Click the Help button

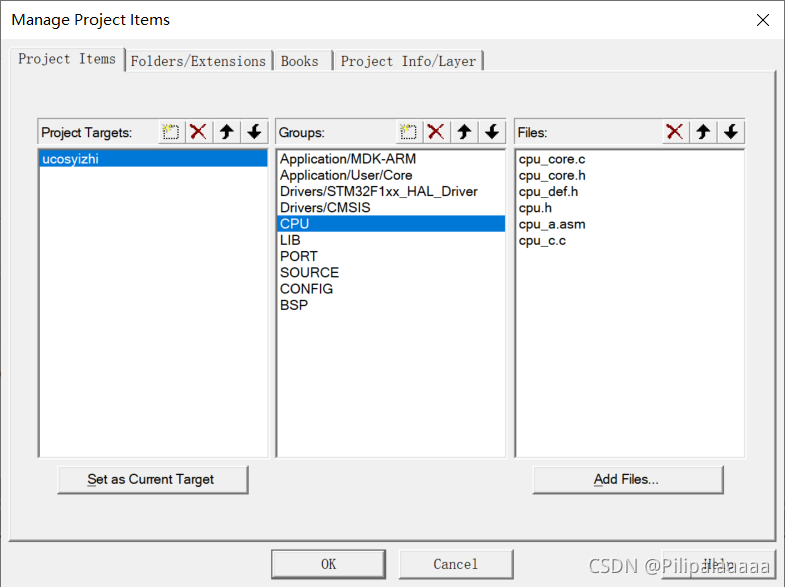coord(718,564)
